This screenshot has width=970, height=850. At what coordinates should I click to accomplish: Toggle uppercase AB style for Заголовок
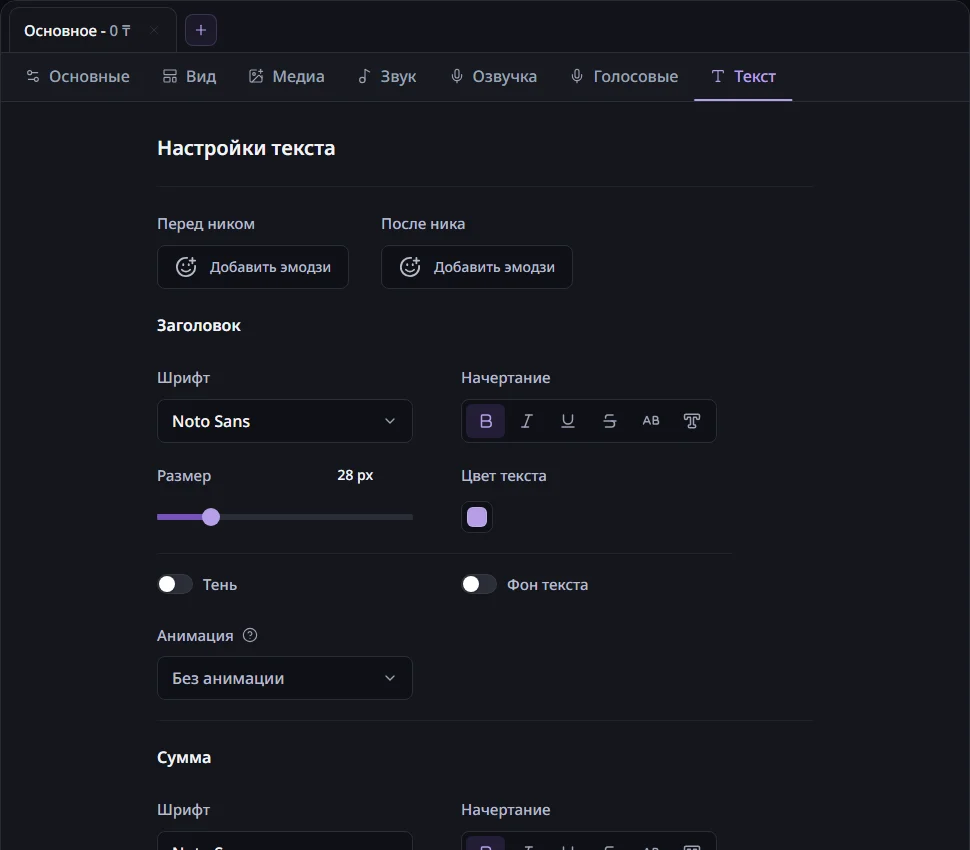[x=651, y=421]
